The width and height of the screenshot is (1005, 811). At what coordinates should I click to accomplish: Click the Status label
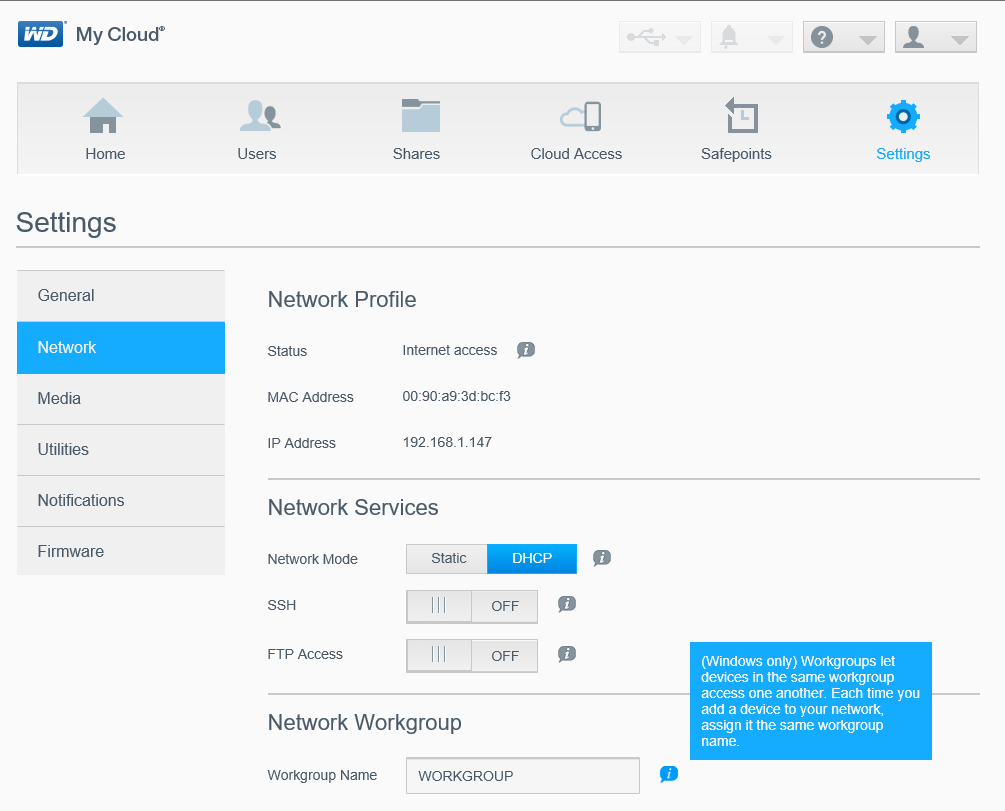click(x=287, y=351)
